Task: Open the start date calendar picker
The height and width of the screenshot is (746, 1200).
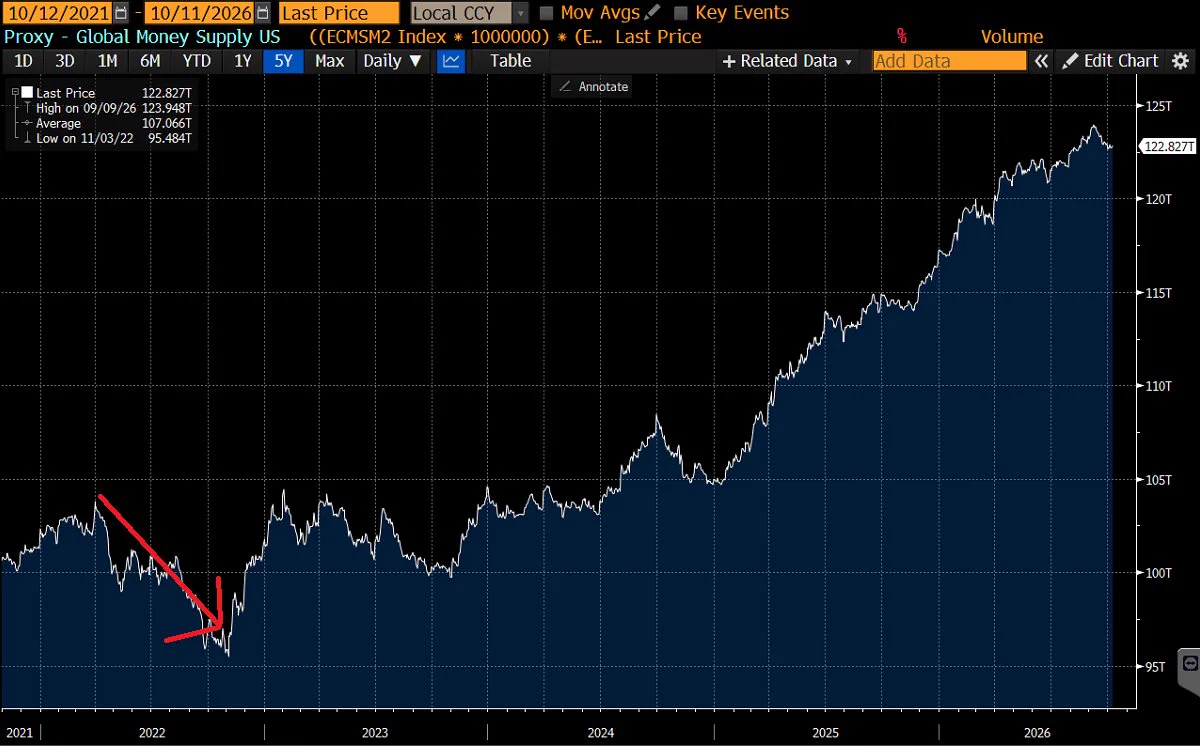Action: tap(121, 13)
